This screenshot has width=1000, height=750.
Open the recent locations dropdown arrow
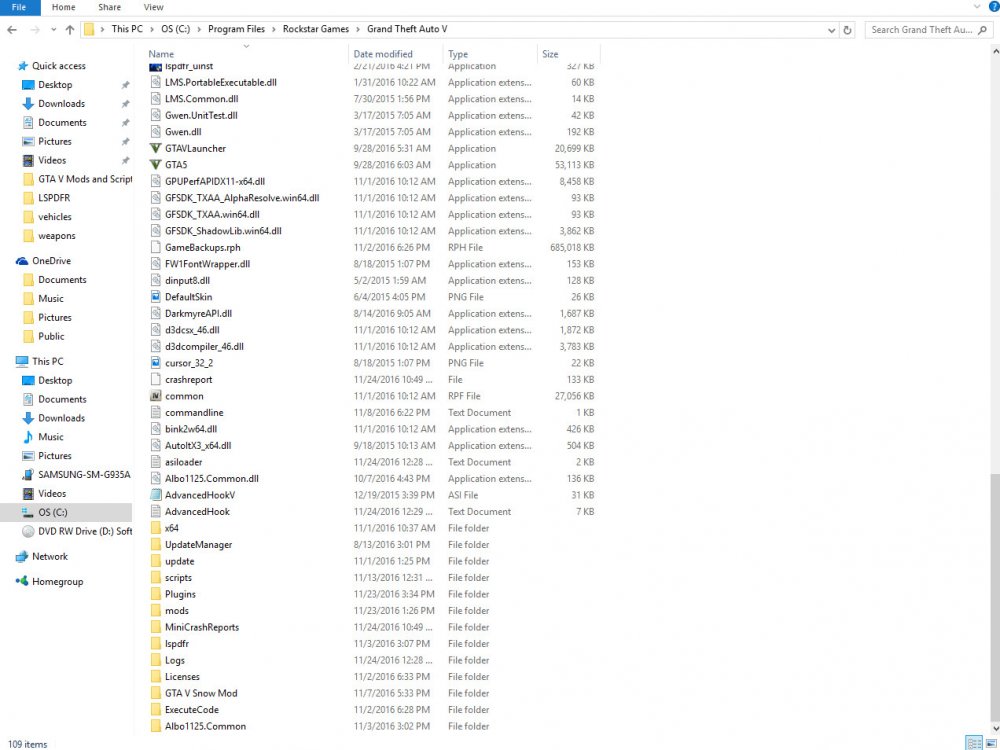click(54, 29)
